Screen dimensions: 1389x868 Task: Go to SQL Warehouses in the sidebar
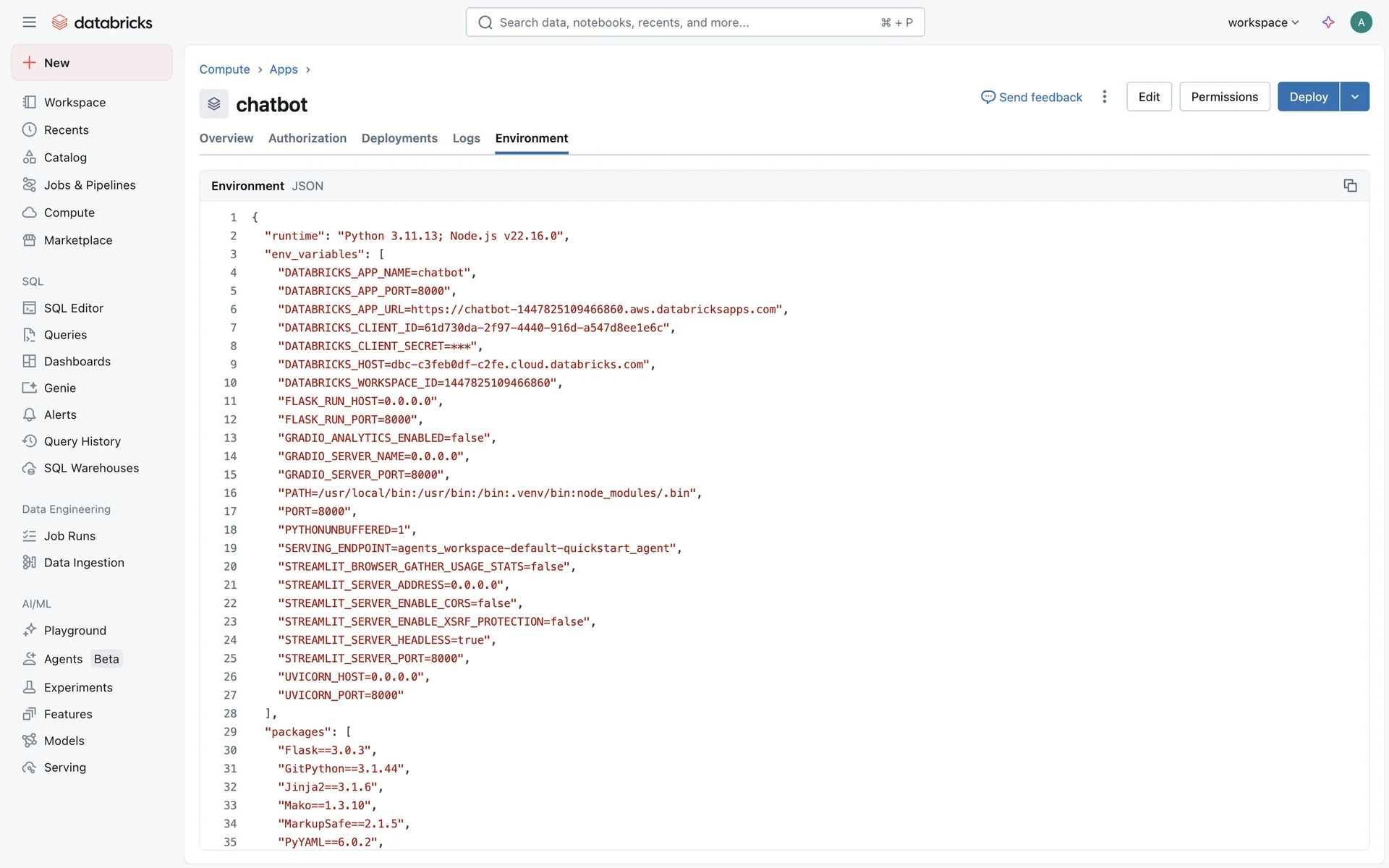click(x=91, y=468)
